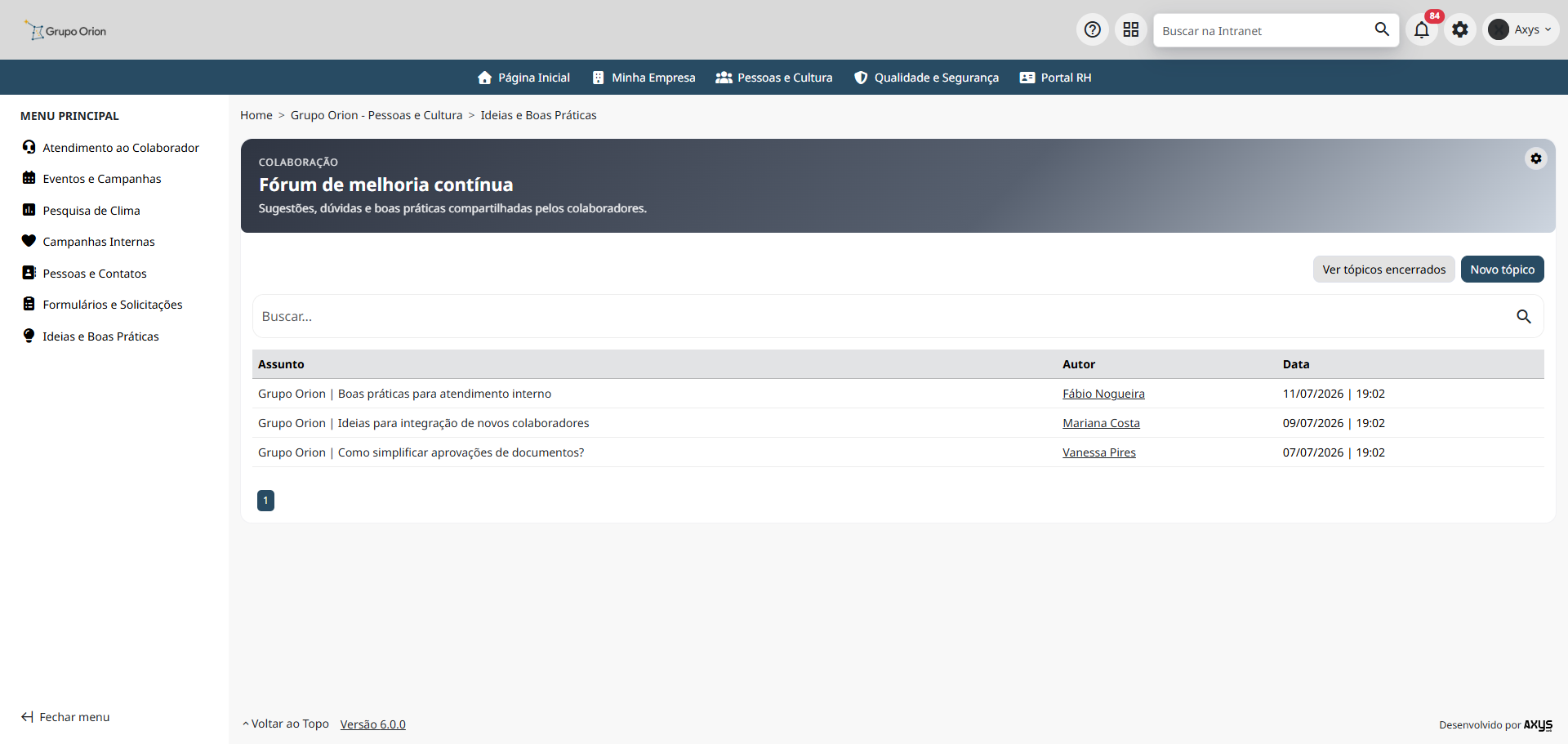This screenshot has width=1568, height=744.
Task: Click the Versão 6.0.0 link
Action: [372, 724]
